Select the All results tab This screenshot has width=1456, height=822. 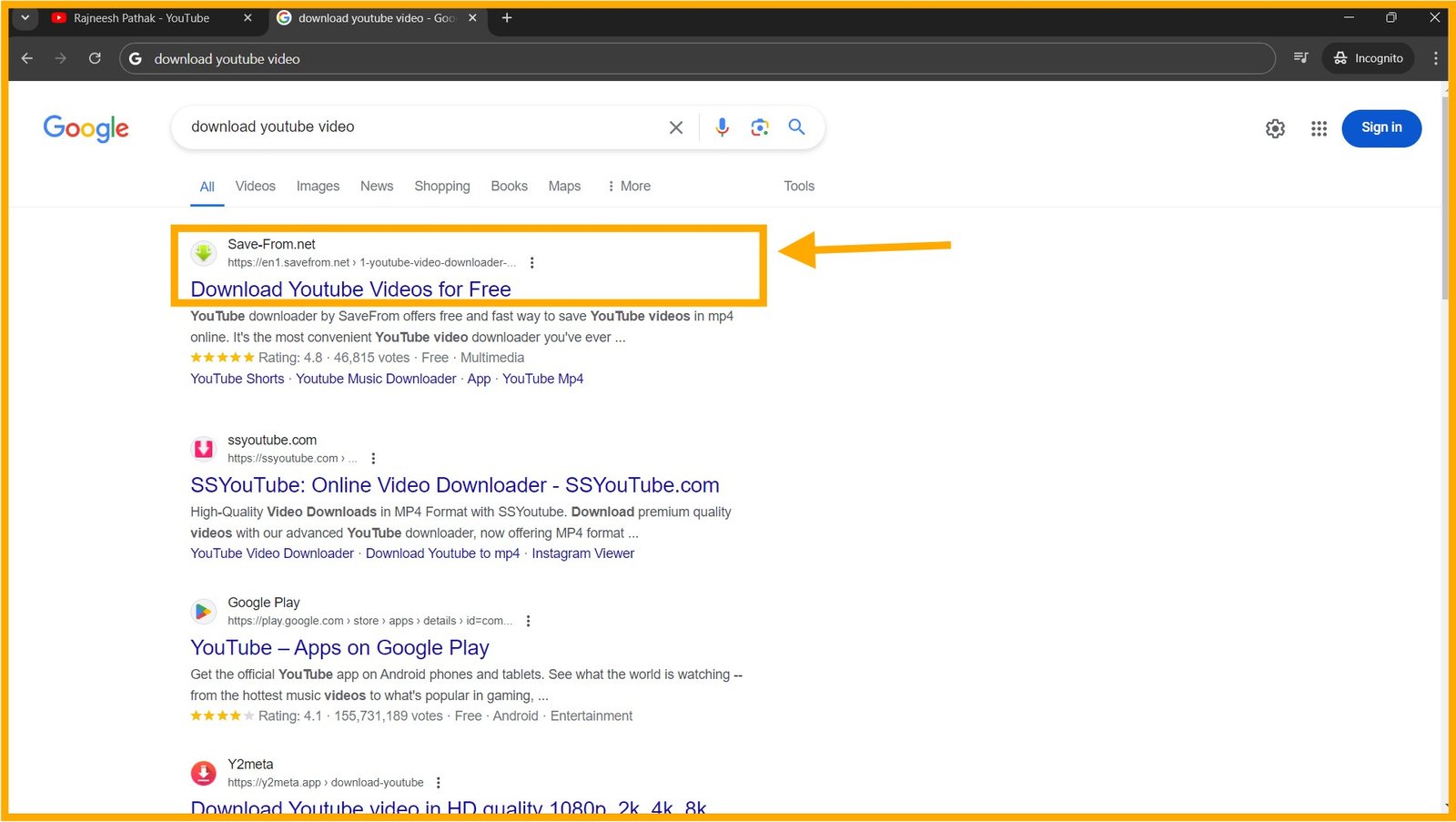click(207, 187)
